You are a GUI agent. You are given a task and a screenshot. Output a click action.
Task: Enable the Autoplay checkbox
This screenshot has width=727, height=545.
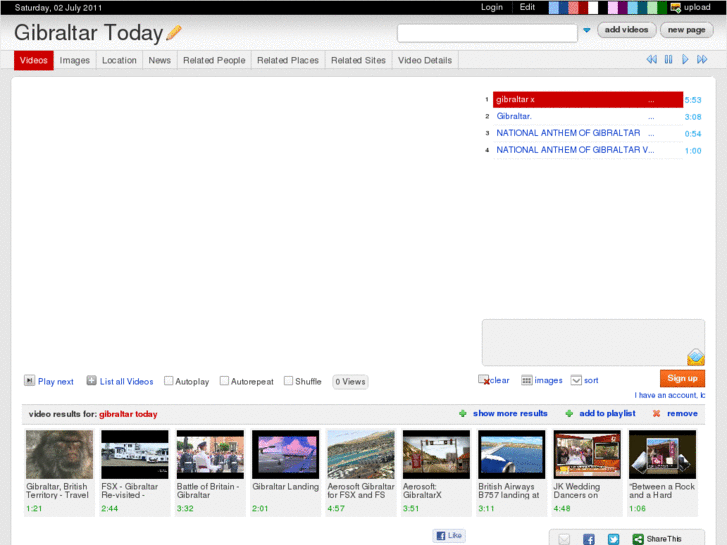click(x=169, y=380)
